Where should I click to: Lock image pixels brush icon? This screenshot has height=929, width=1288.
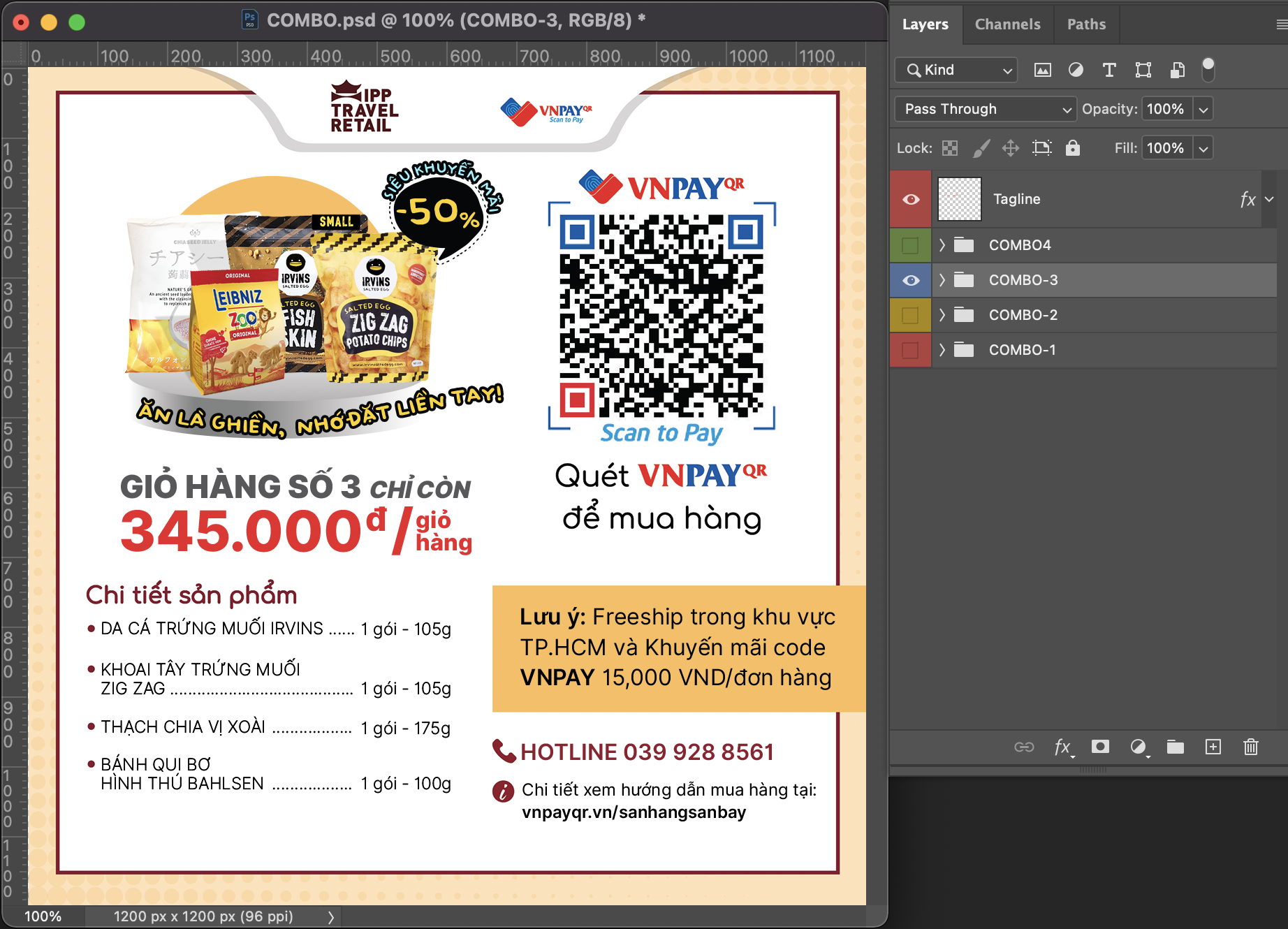[981, 148]
